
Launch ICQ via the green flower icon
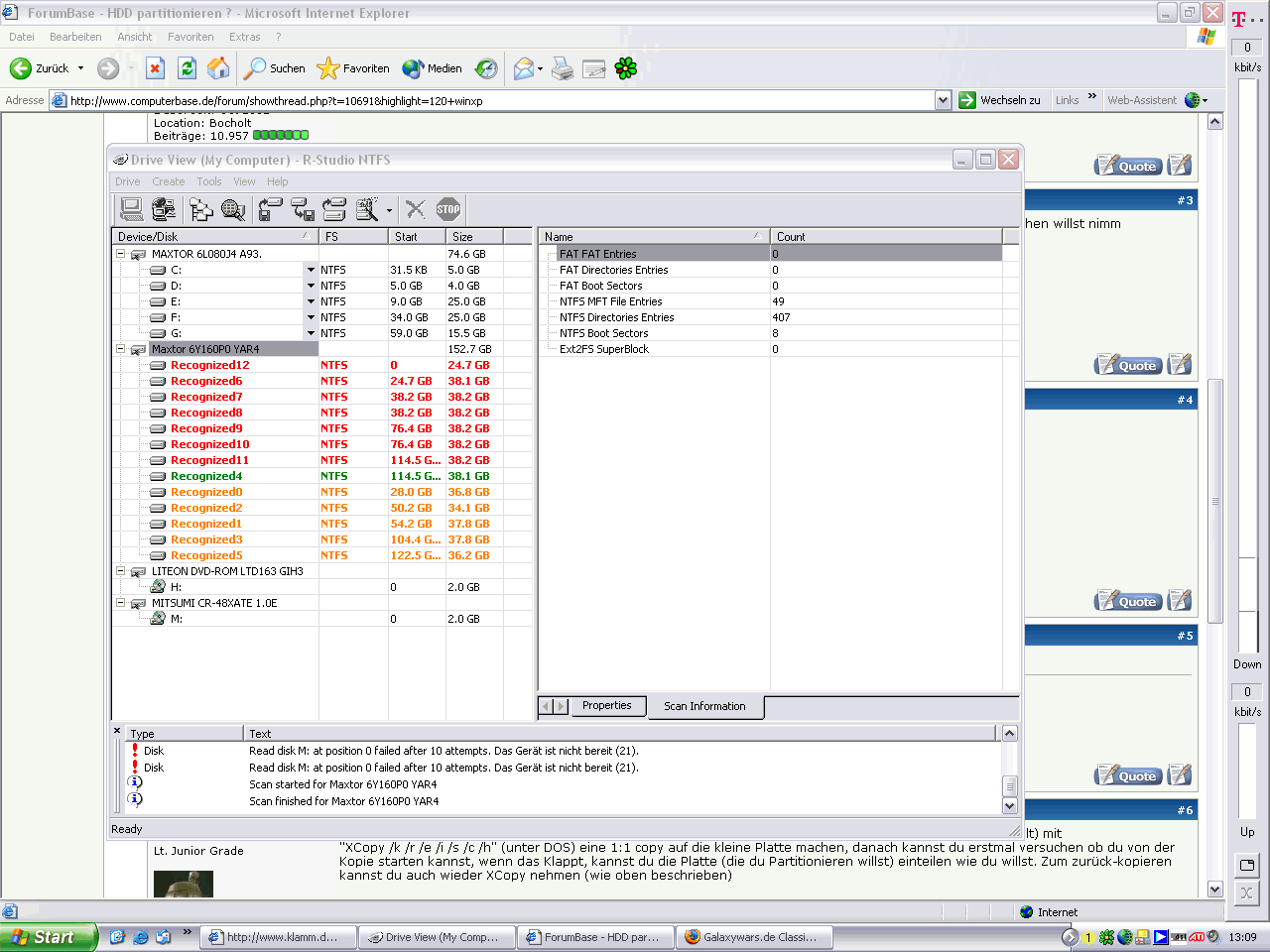coord(626,68)
